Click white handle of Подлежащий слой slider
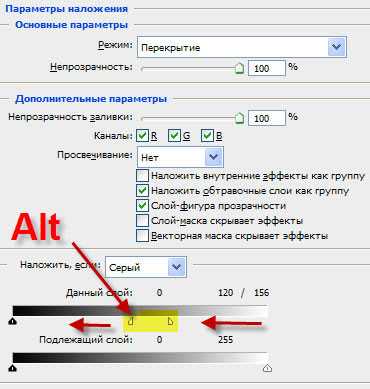 pyautogui.click(x=267, y=368)
